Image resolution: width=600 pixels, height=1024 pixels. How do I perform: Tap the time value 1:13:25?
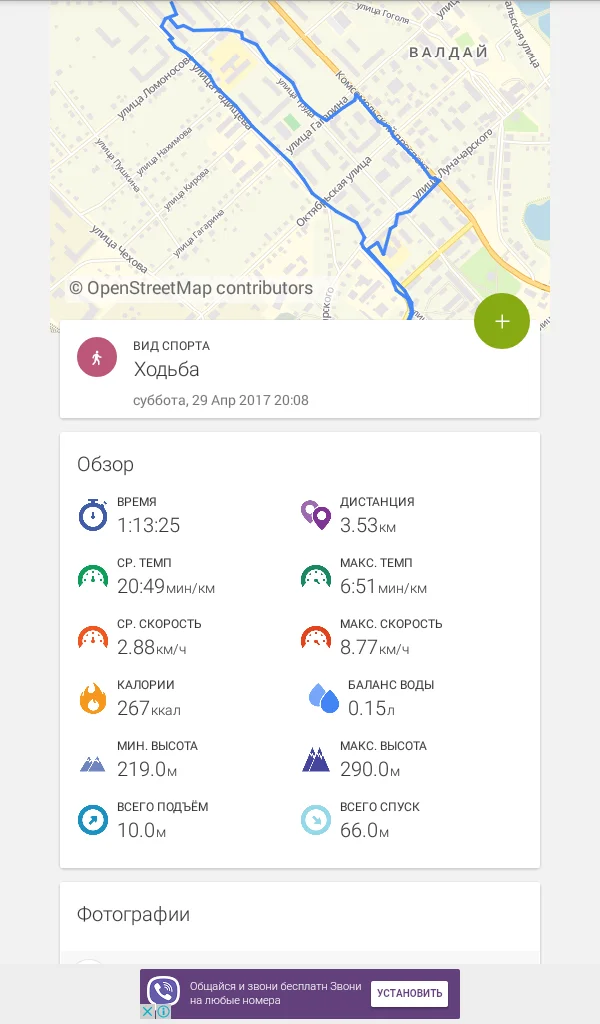tap(148, 525)
